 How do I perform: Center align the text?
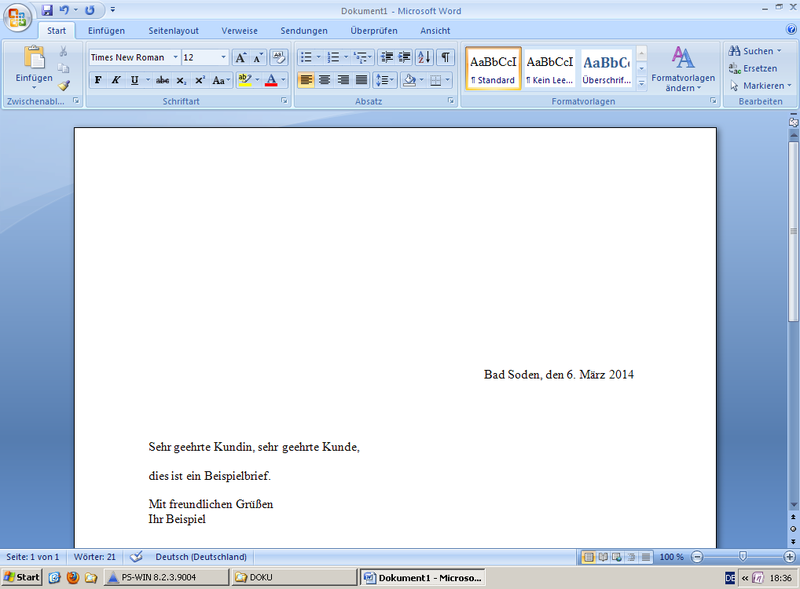pyautogui.click(x=324, y=80)
